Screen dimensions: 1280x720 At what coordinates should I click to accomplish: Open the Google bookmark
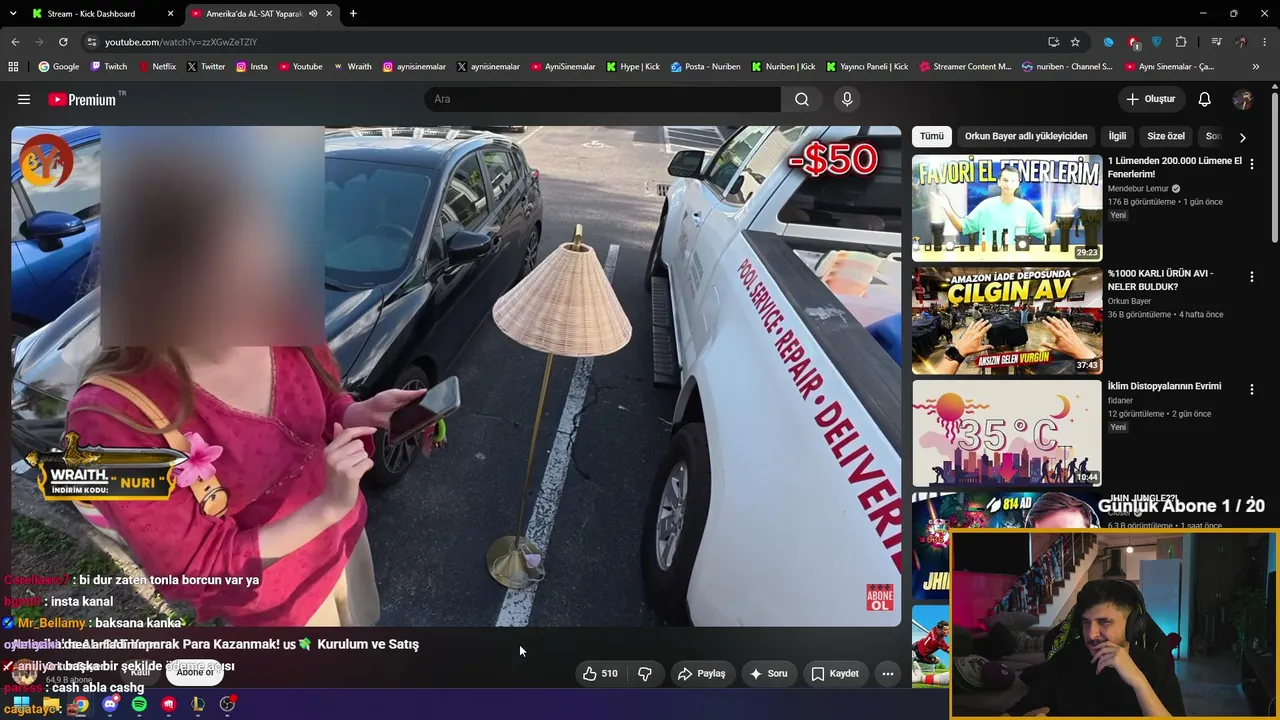point(59,67)
